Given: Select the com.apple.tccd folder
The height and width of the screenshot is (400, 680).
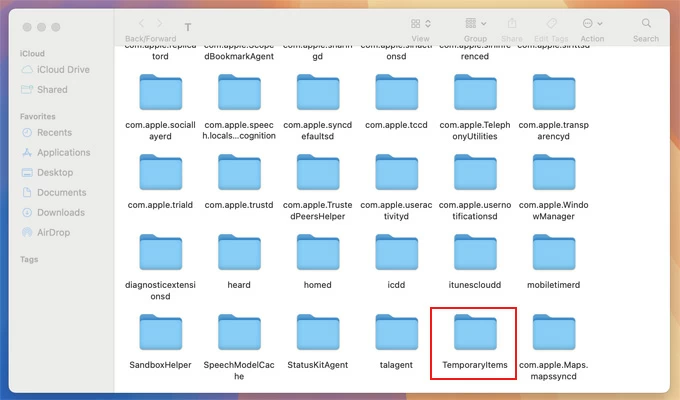Looking at the screenshot, I should pos(396,94).
